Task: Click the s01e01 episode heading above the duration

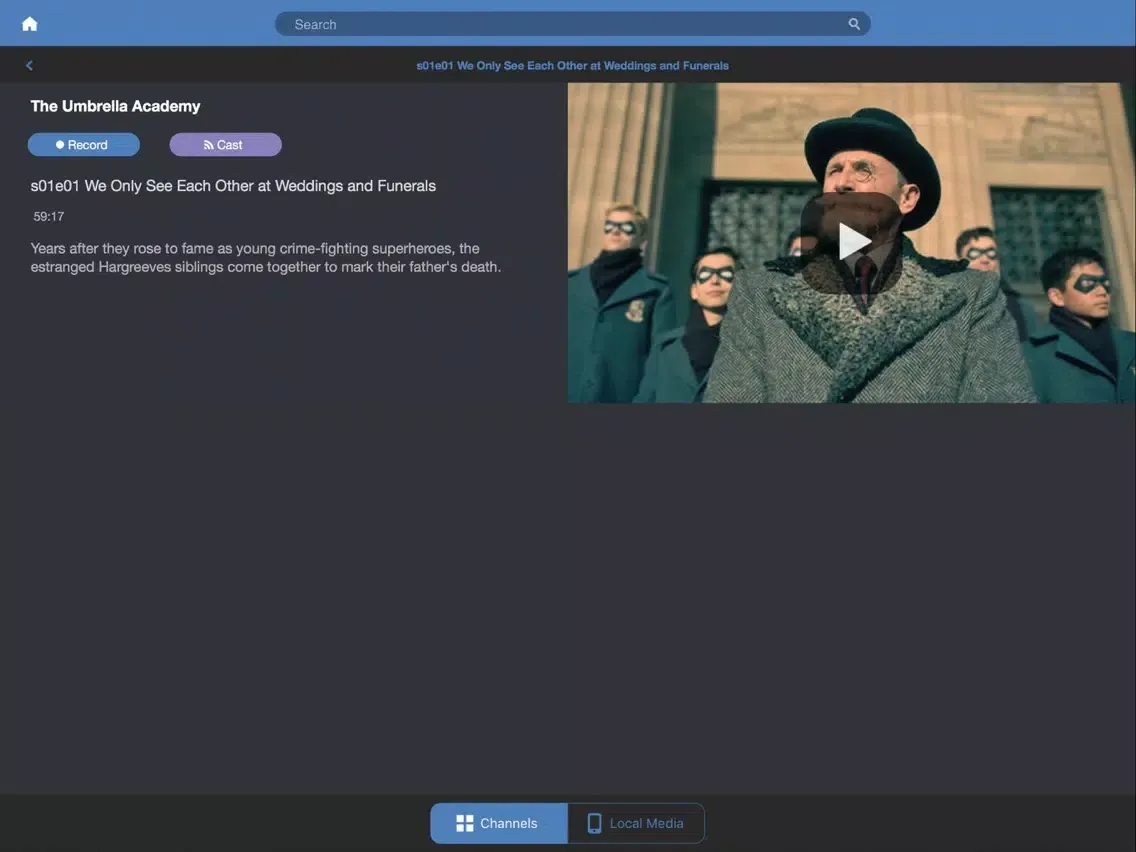Action: pos(233,186)
